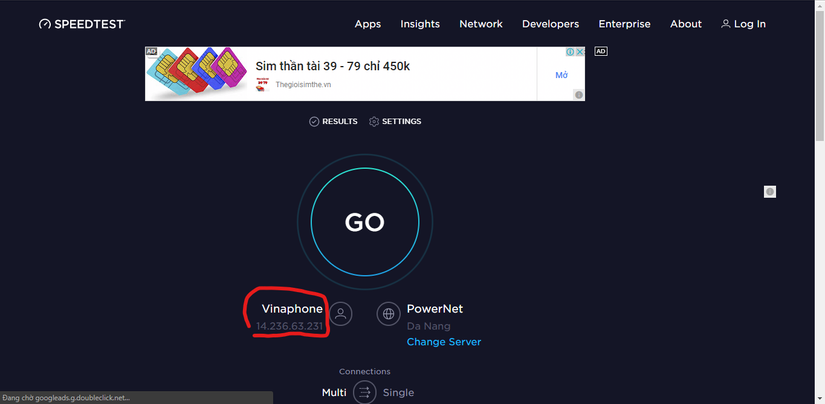Click the Results checkmark icon
The width and height of the screenshot is (825, 404).
click(314, 122)
